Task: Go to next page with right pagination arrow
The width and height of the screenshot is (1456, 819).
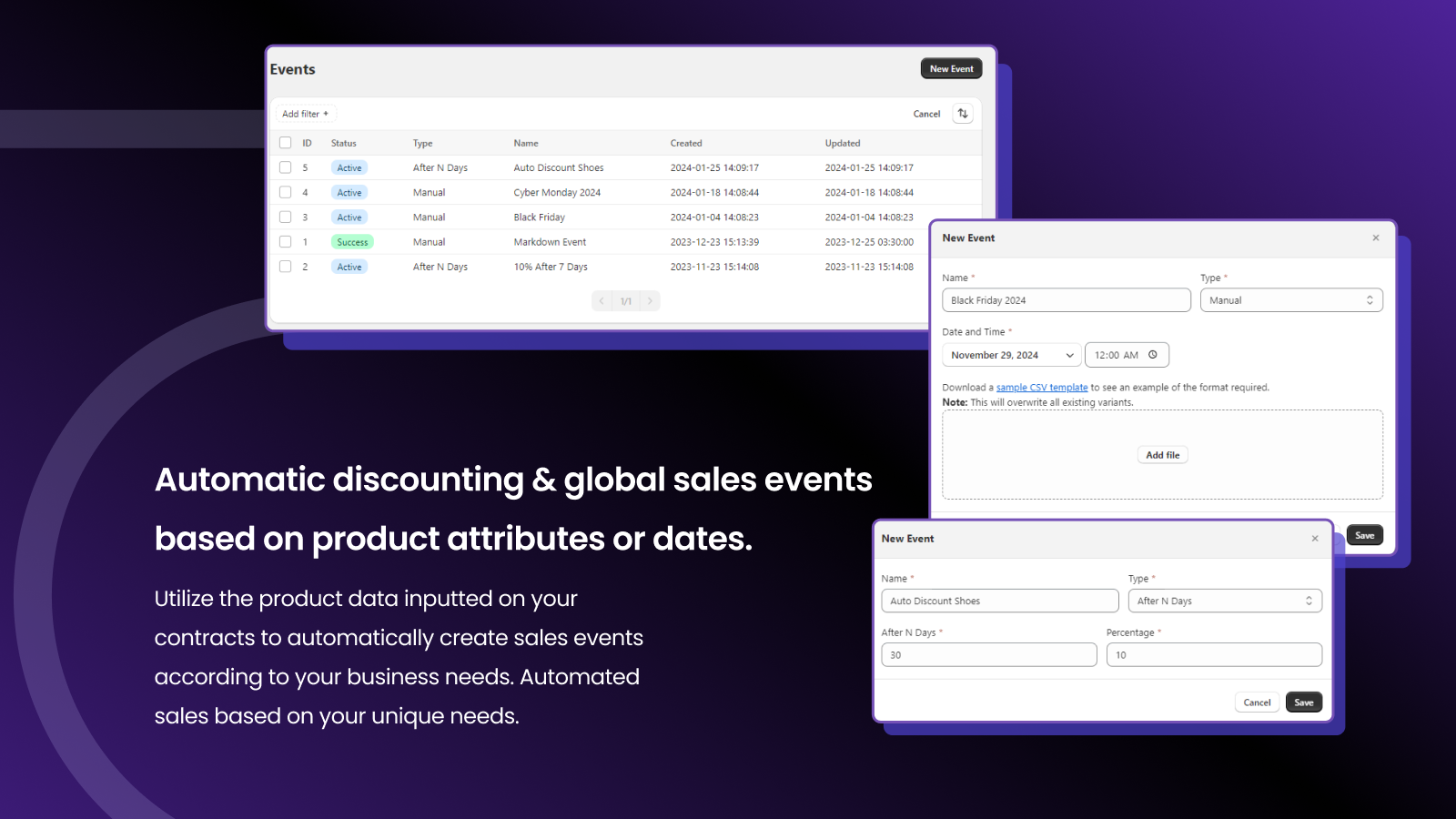Action: (x=650, y=300)
